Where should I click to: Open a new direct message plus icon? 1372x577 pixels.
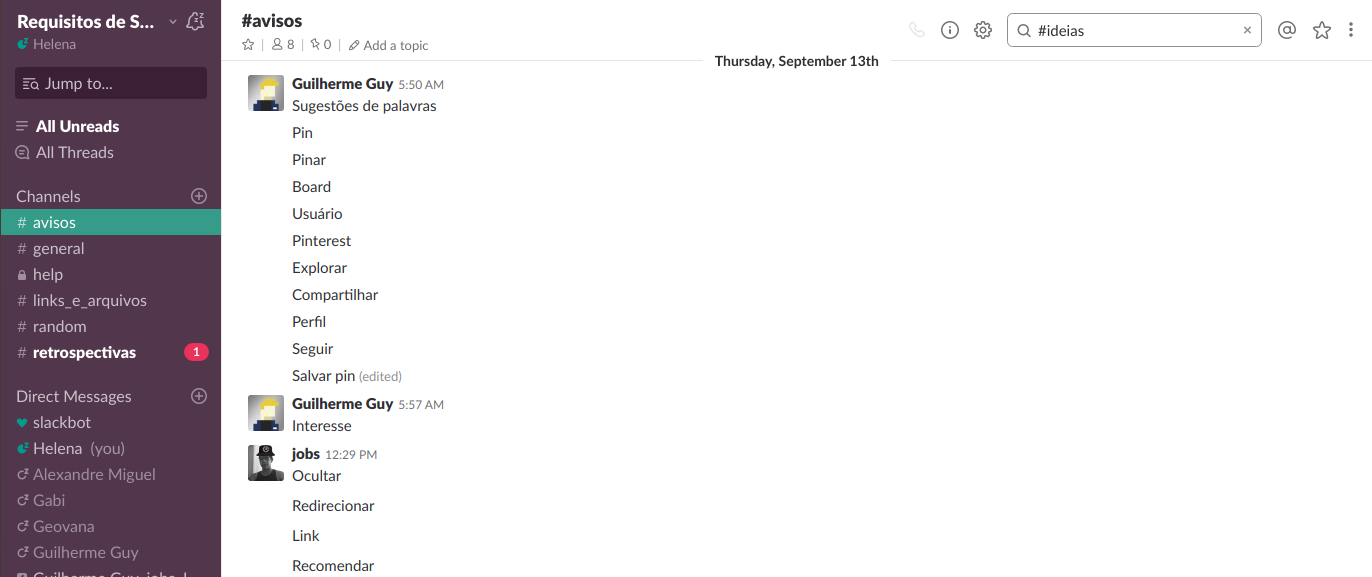pyautogui.click(x=199, y=396)
